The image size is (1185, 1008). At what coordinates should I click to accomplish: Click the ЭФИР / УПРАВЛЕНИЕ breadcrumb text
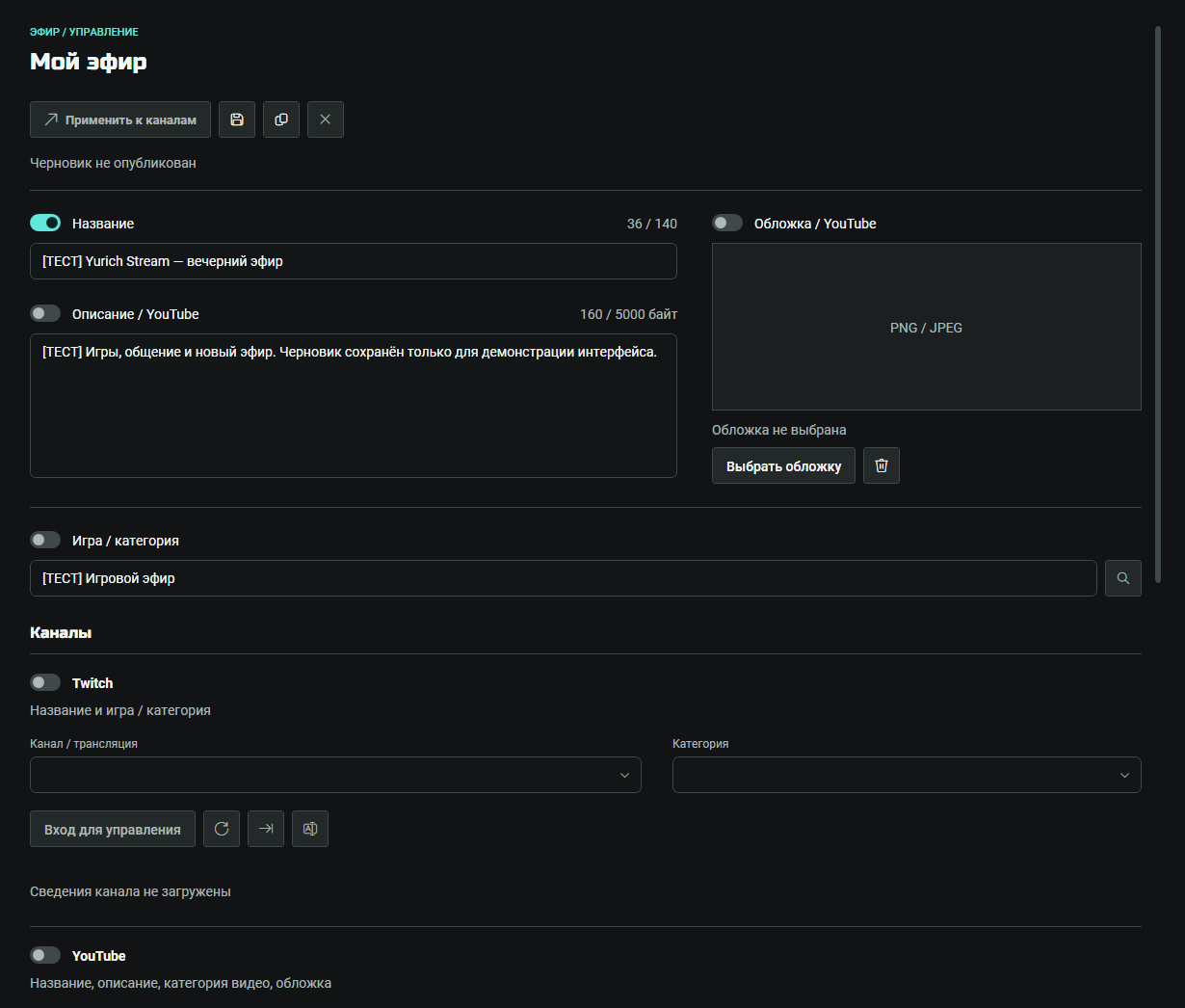pyautogui.click(x=84, y=32)
